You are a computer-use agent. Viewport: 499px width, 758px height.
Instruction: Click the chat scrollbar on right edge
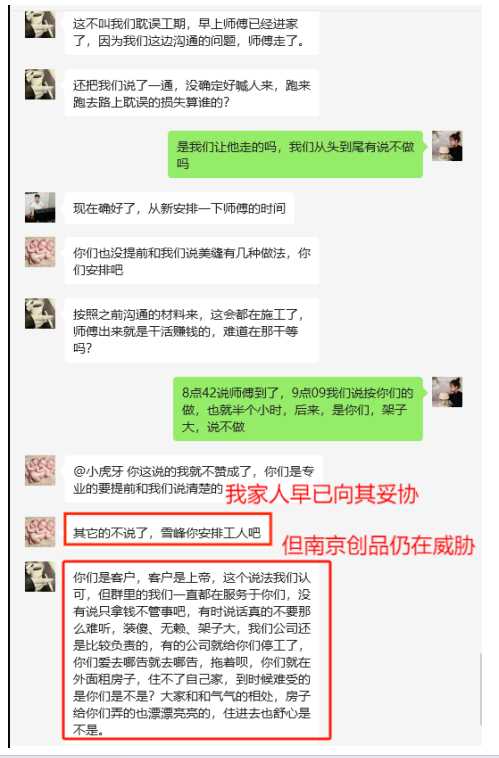coord(481,689)
